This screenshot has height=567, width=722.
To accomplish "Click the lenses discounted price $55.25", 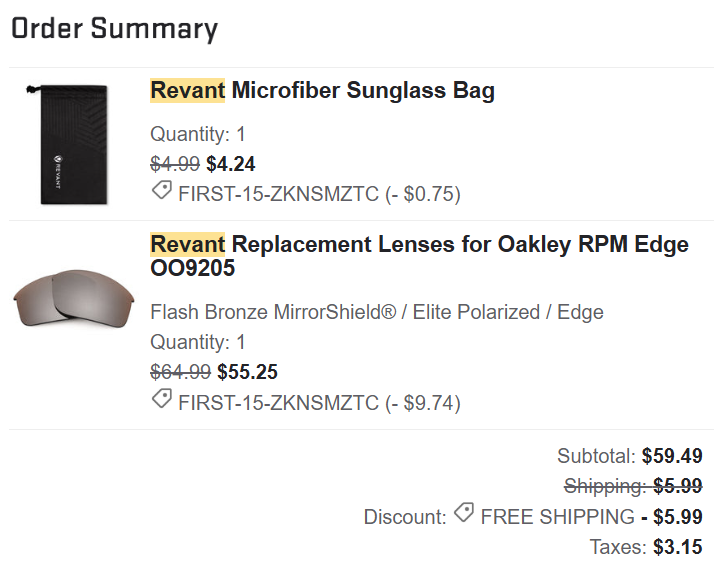I will pos(247,372).
